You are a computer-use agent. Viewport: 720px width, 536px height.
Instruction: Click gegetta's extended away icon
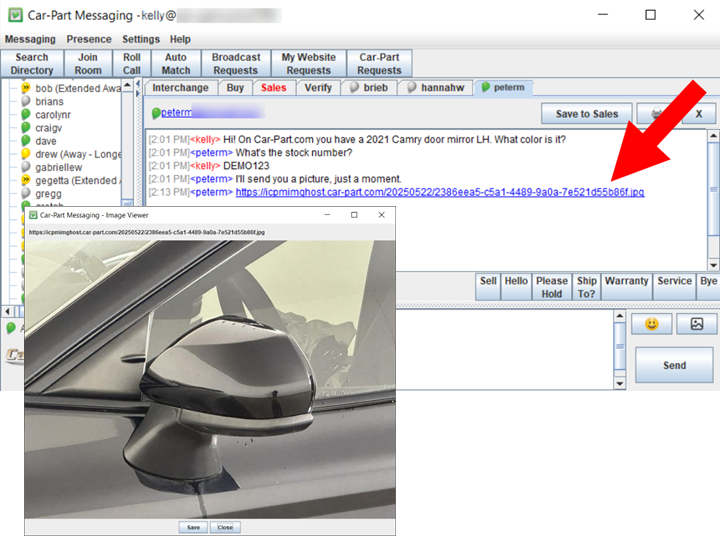(26, 180)
